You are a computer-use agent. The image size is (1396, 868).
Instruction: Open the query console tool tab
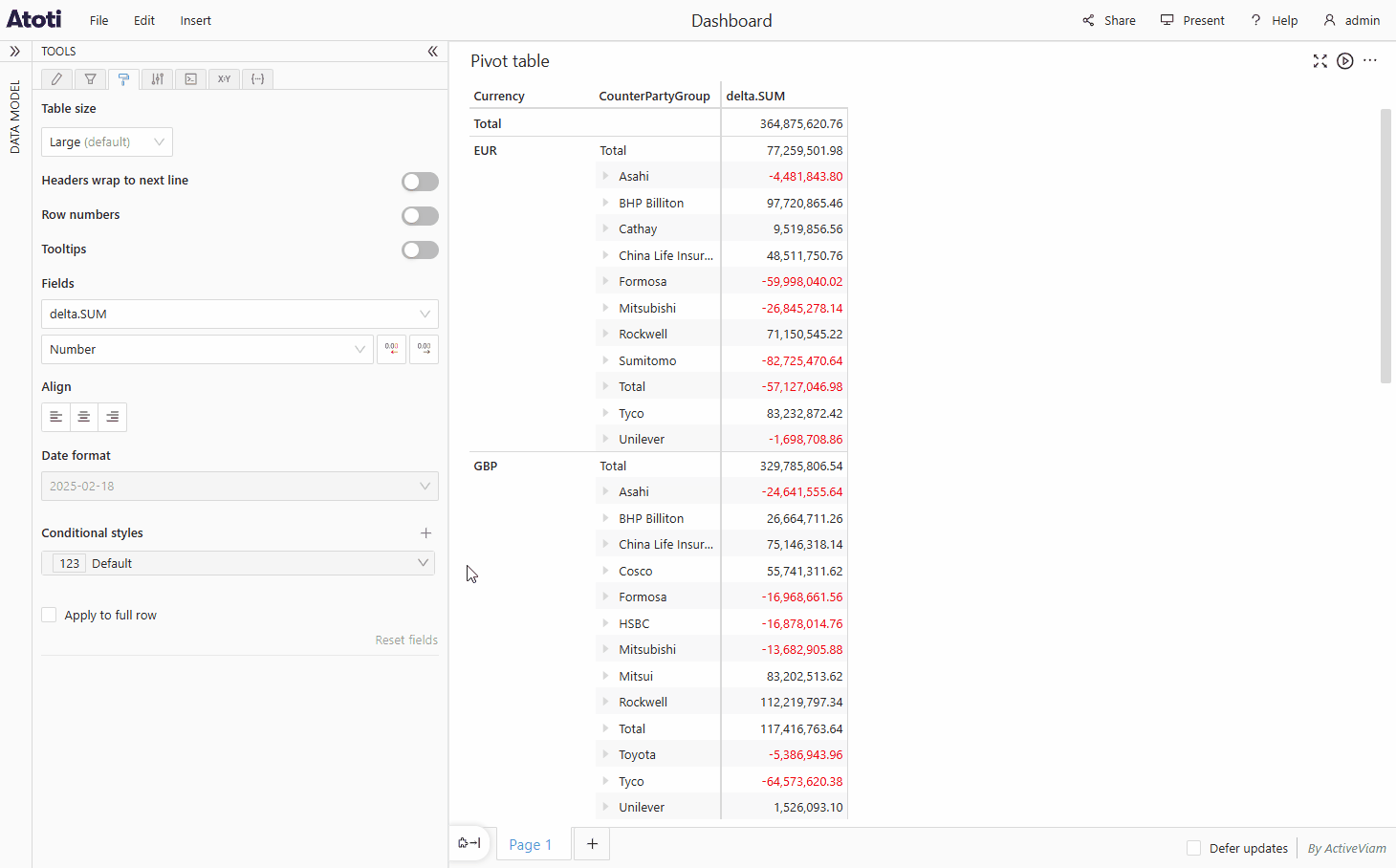(x=190, y=78)
